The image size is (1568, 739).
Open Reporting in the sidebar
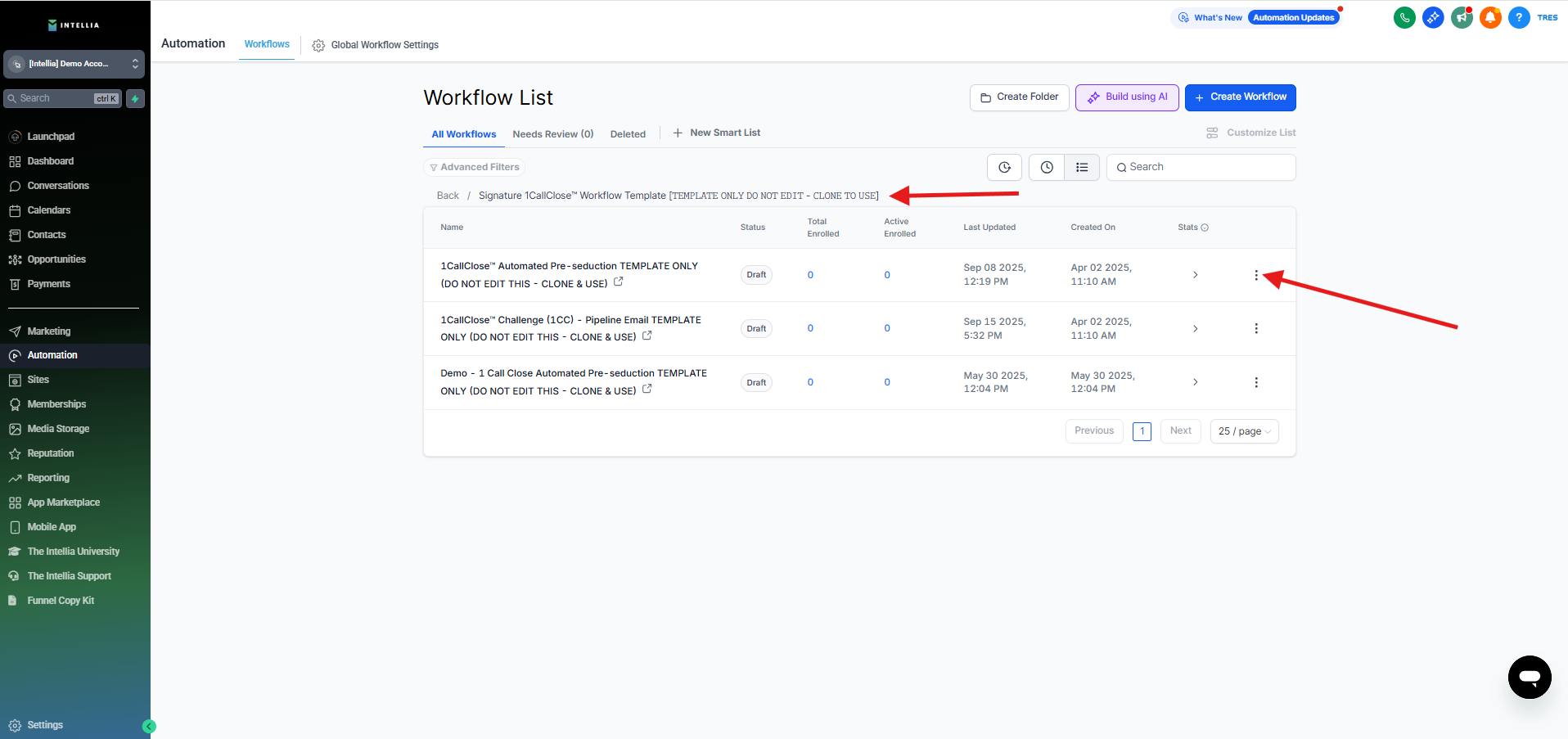click(x=48, y=478)
